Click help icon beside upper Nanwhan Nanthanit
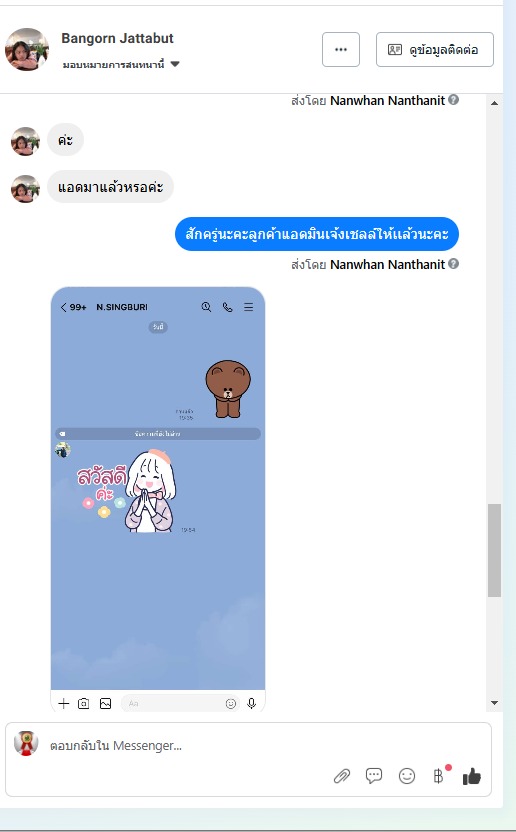The width and height of the screenshot is (516, 832). (x=453, y=99)
